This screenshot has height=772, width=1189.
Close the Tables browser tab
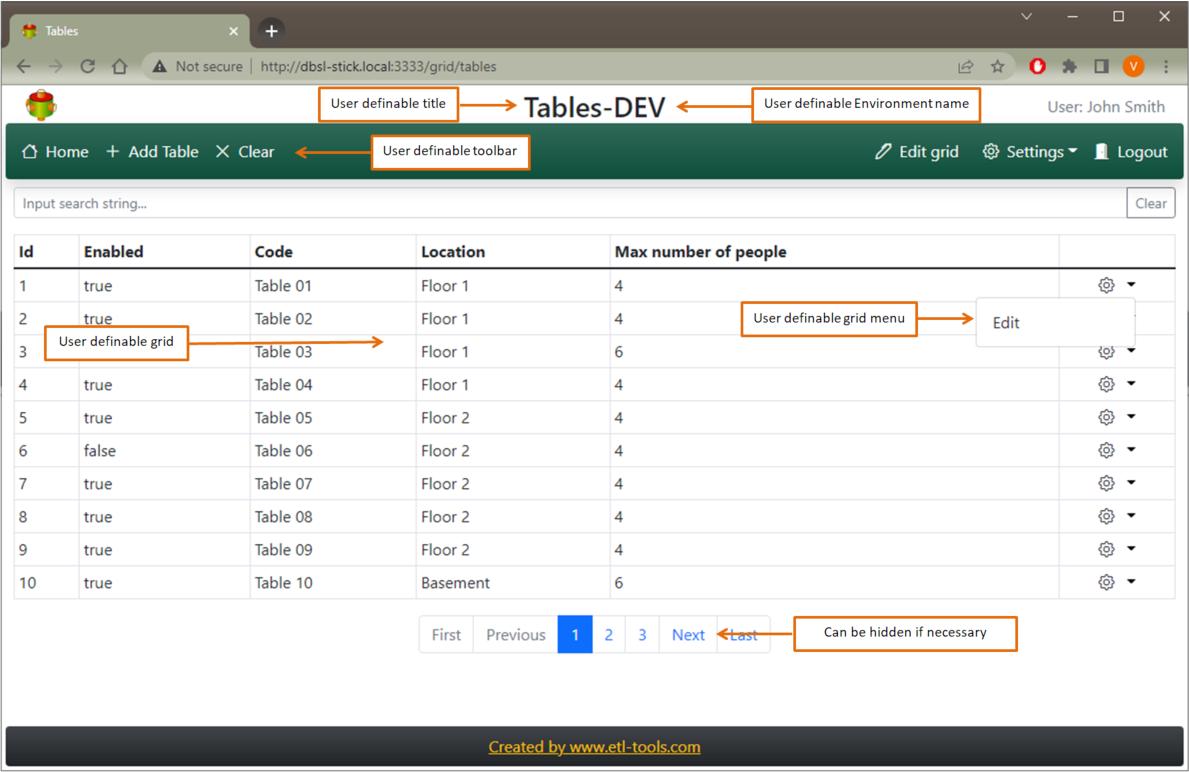tap(234, 31)
